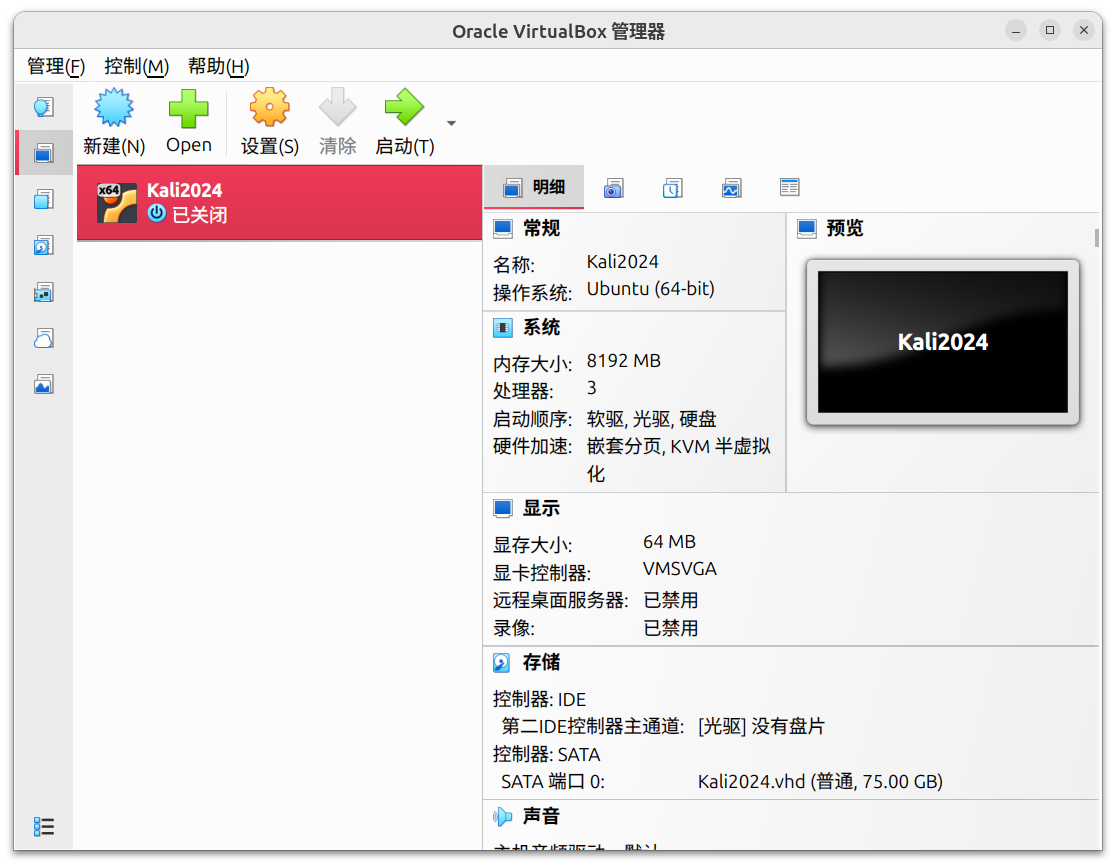Image resolution: width=1116 pixels, height=867 pixels.
Task: Click the 常规 section icon
Action: pos(503,228)
